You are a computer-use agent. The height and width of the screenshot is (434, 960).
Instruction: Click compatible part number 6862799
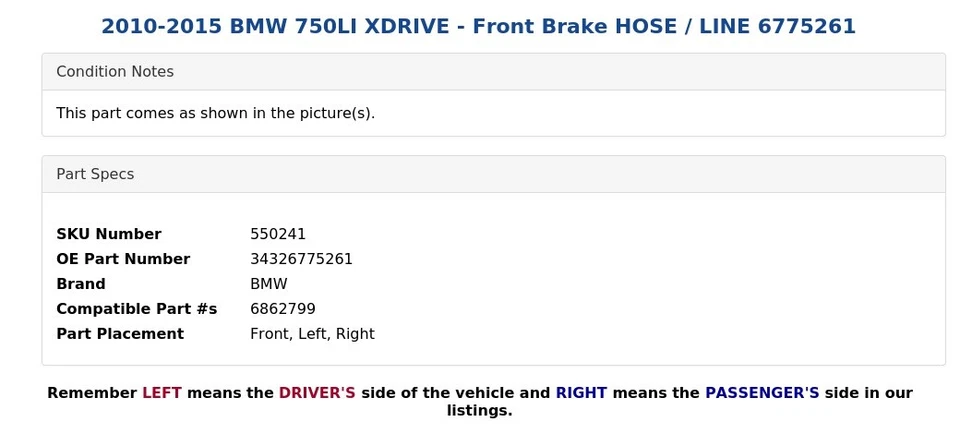point(282,309)
